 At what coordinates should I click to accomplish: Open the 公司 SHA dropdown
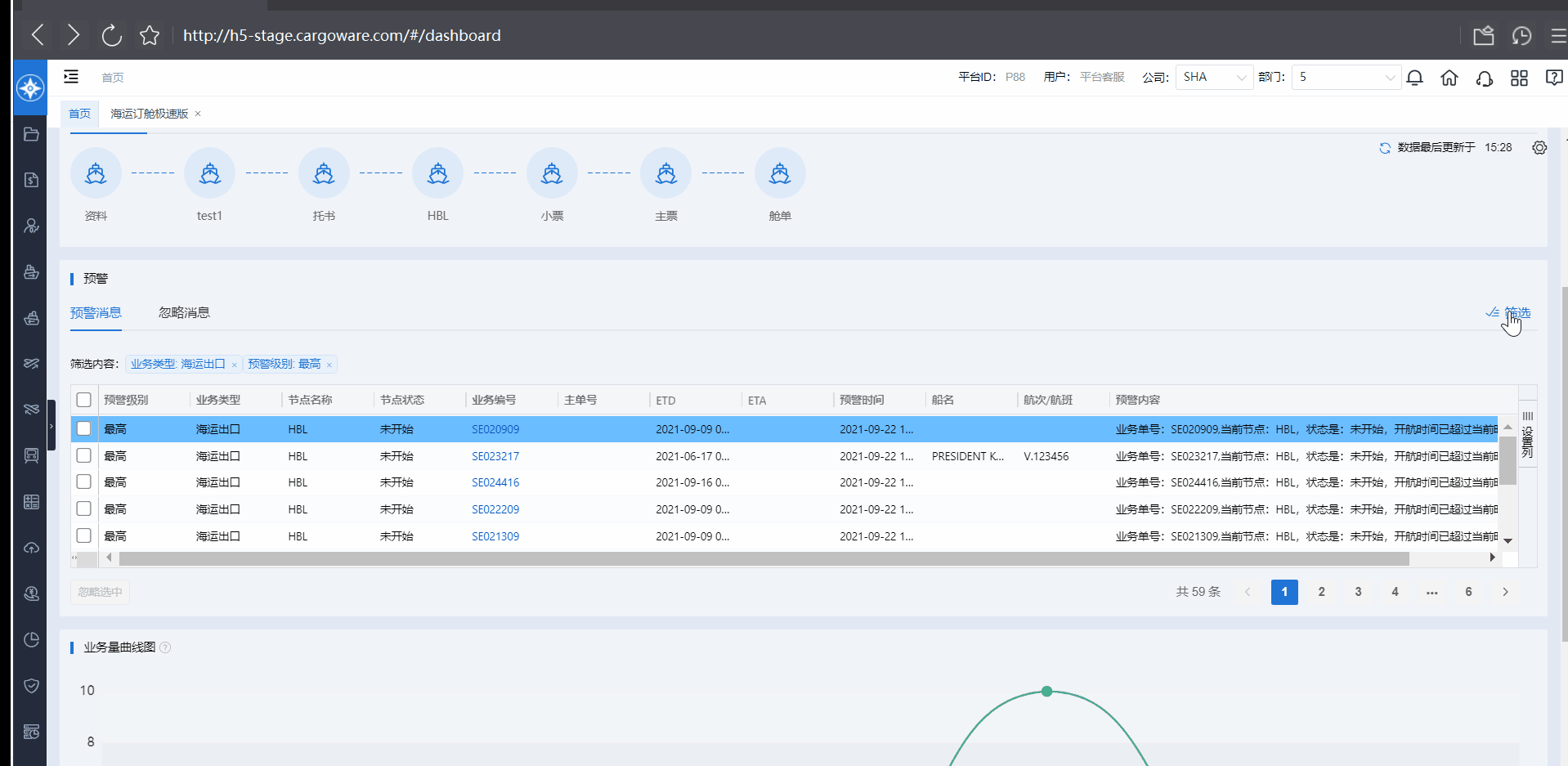click(x=1214, y=78)
